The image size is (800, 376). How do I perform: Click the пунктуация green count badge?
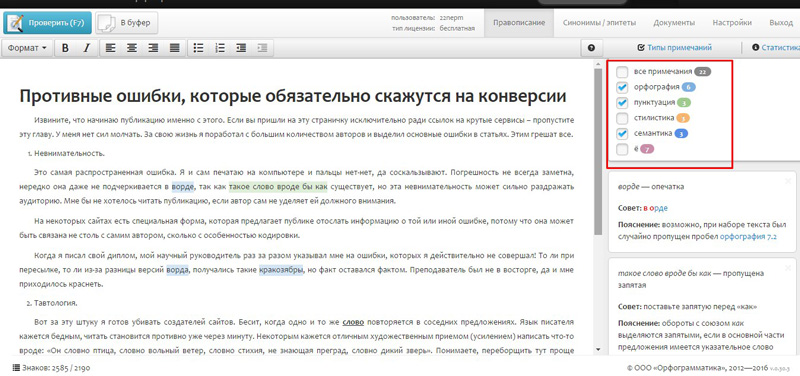tap(684, 103)
